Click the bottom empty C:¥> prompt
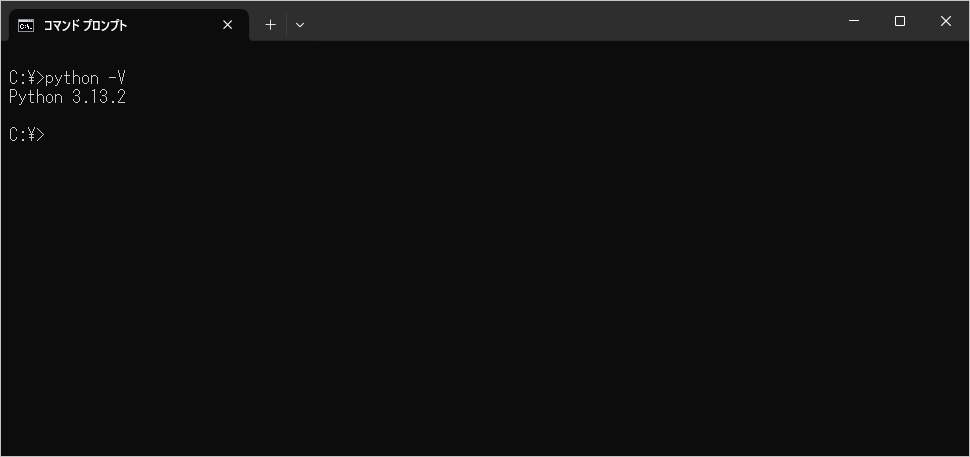 point(26,135)
